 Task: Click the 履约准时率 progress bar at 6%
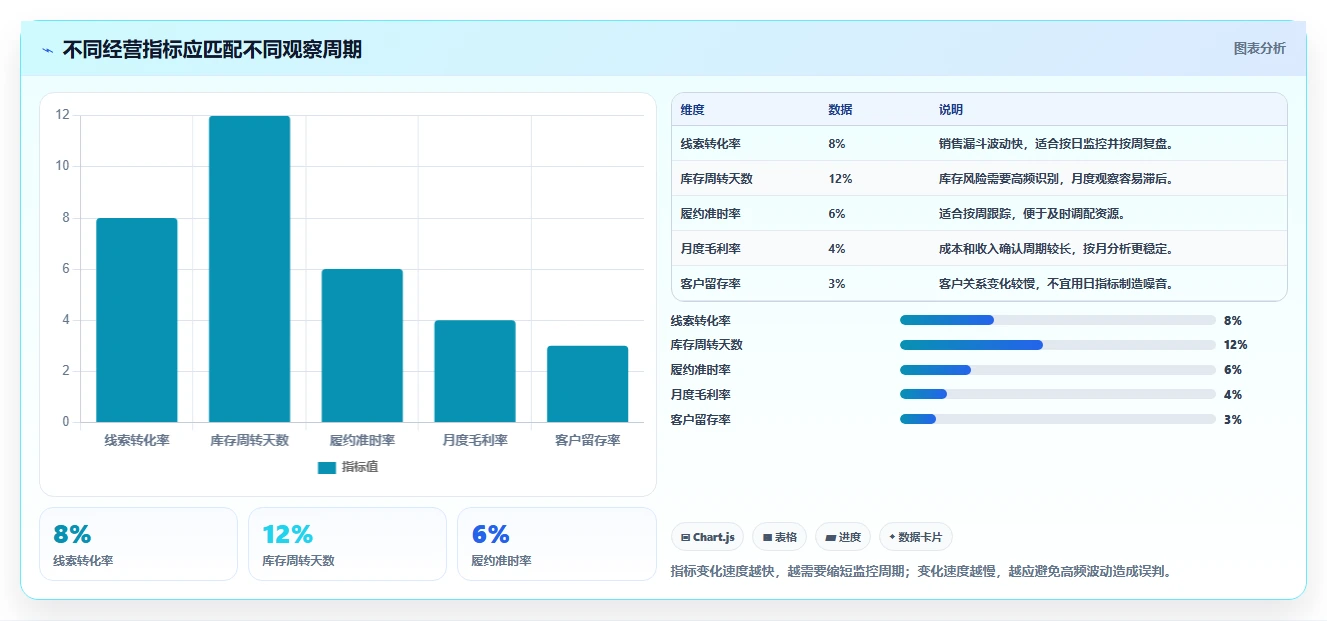click(1058, 370)
